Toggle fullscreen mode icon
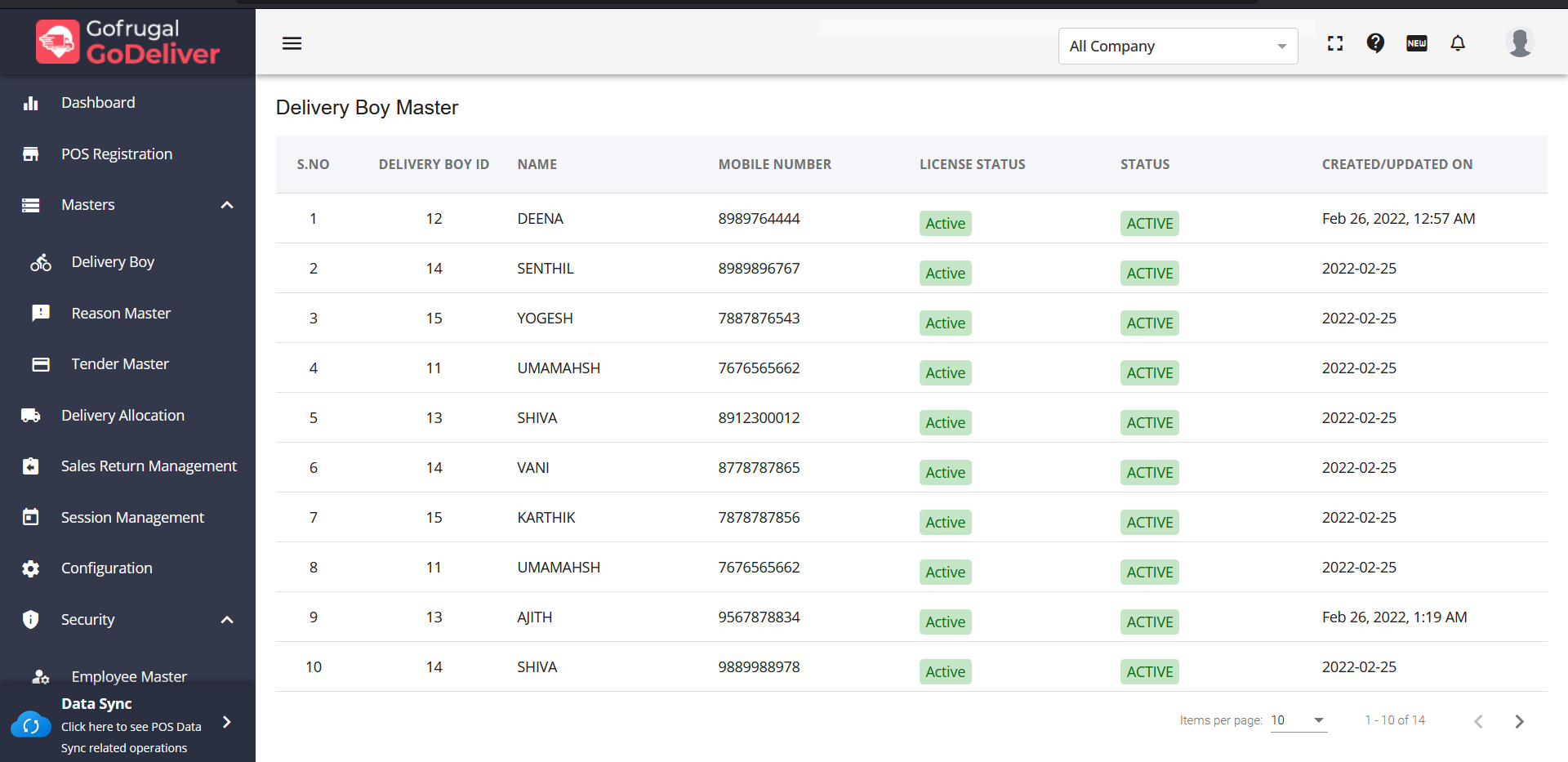Screen dimensions: 1568x762 pyautogui.click(x=1335, y=43)
